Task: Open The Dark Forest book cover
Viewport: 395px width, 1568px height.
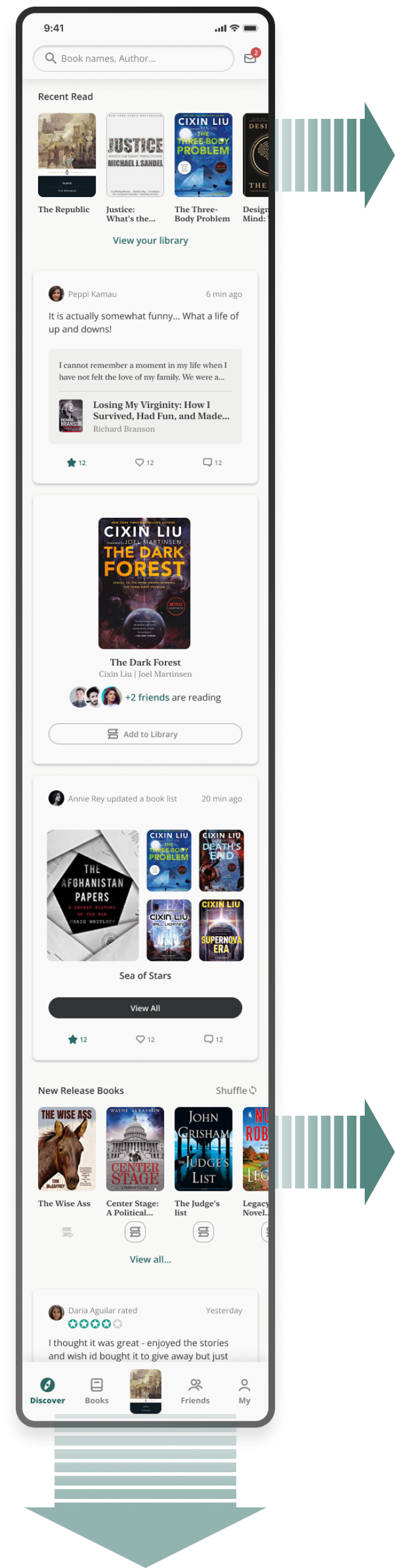Action: [144, 583]
